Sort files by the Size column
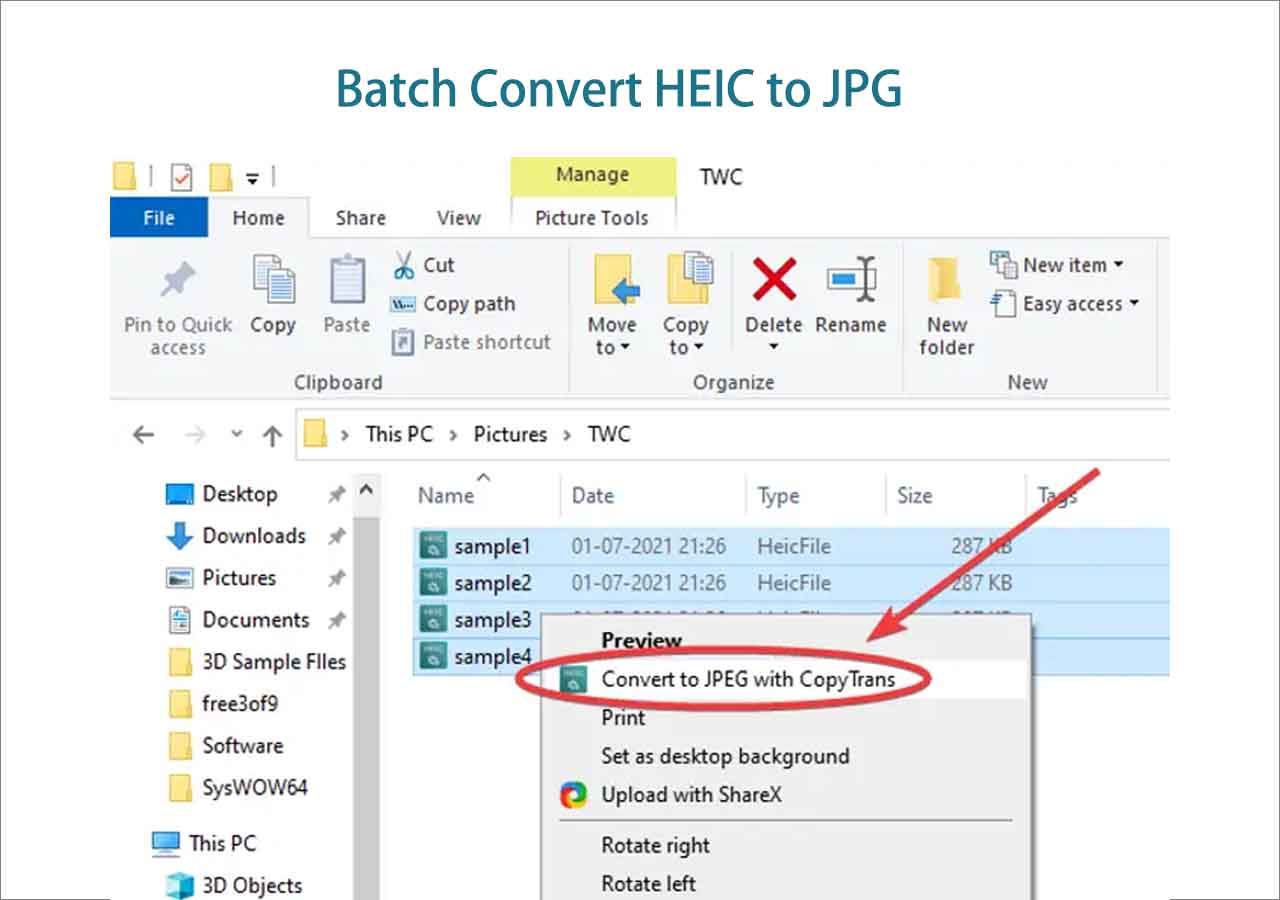Screen dimensions: 1280x900 click(x=914, y=495)
